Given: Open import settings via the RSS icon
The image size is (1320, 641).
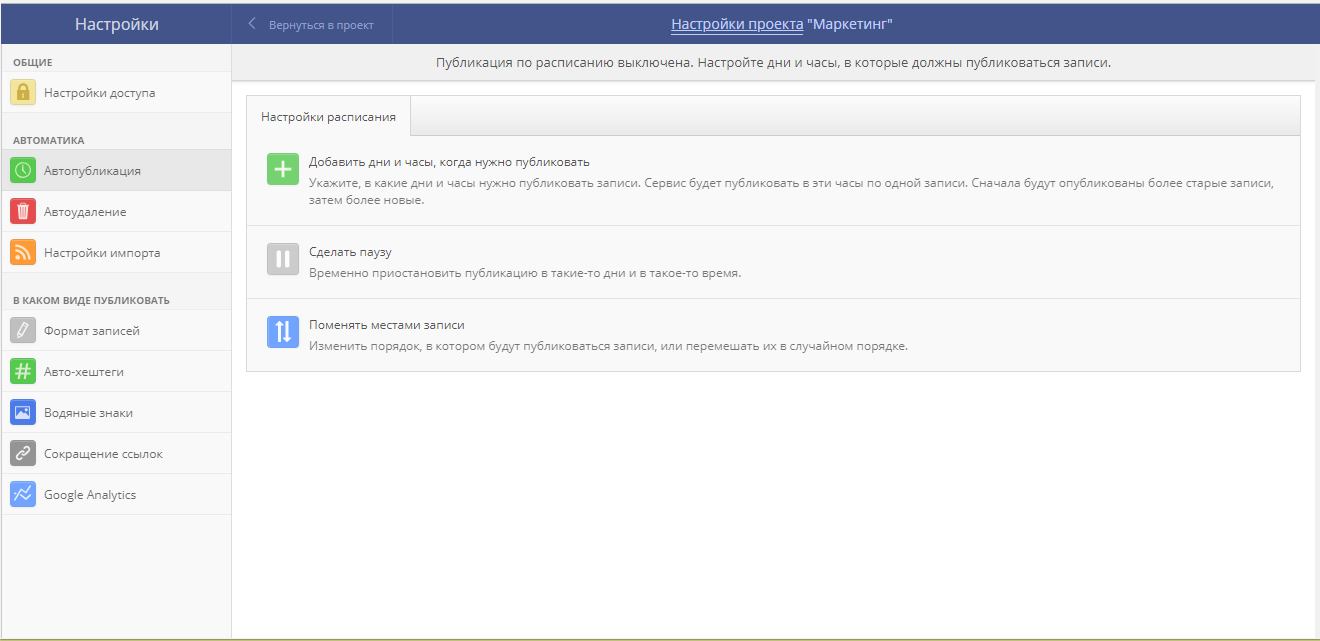Looking at the screenshot, I should pos(20,252).
